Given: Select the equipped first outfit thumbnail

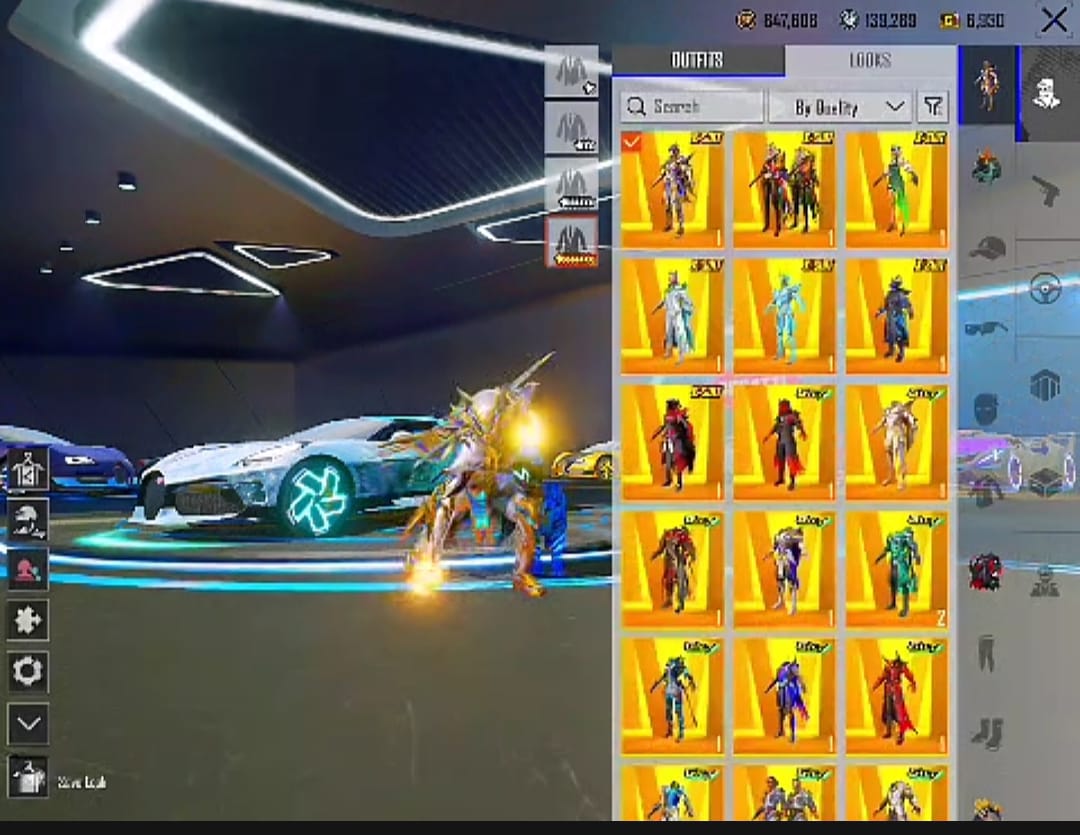Looking at the screenshot, I should [x=672, y=189].
